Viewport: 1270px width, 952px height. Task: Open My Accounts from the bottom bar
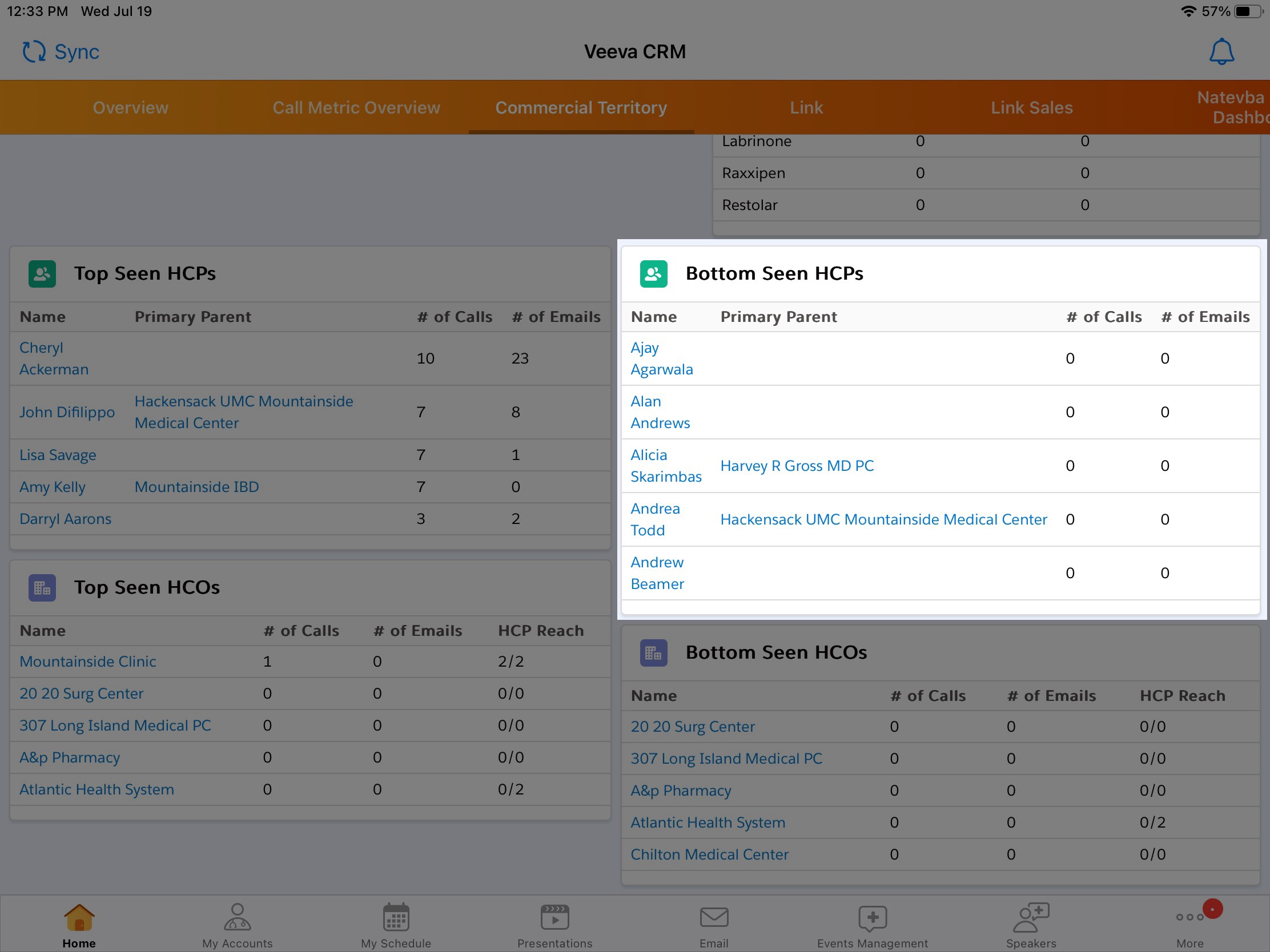pos(238,917)
